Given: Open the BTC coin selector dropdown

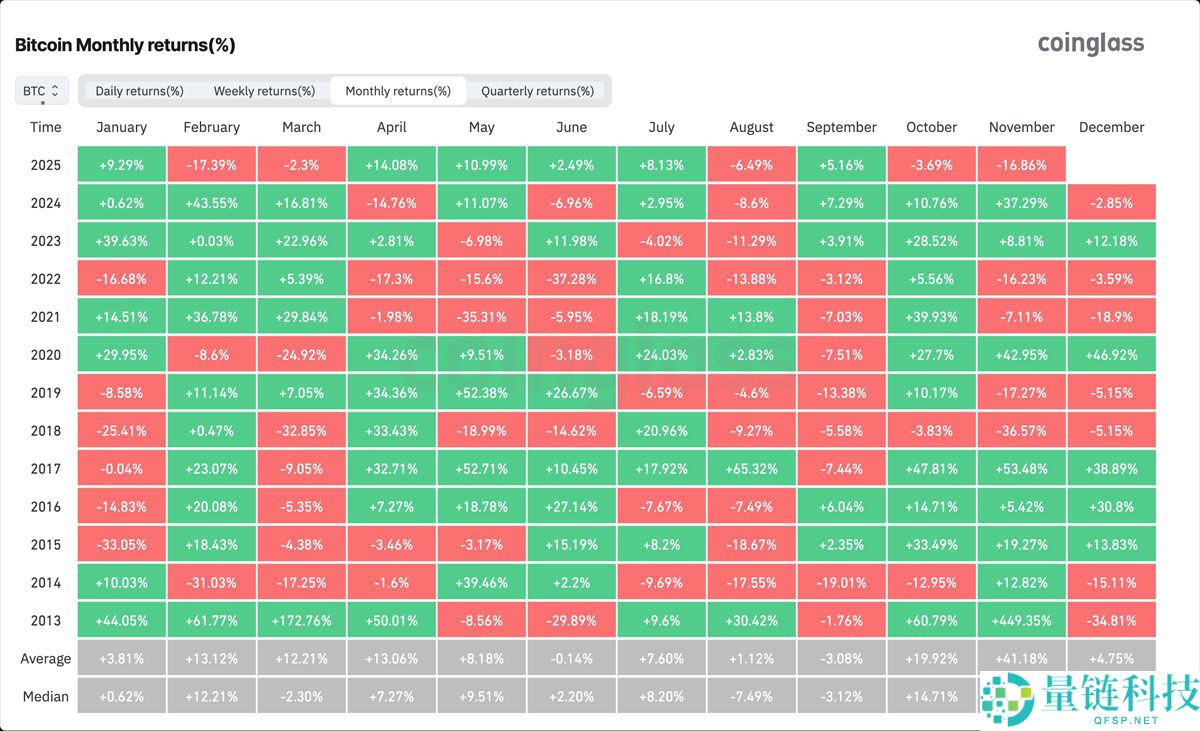Looking at the screenshot, I should [42, 91].
